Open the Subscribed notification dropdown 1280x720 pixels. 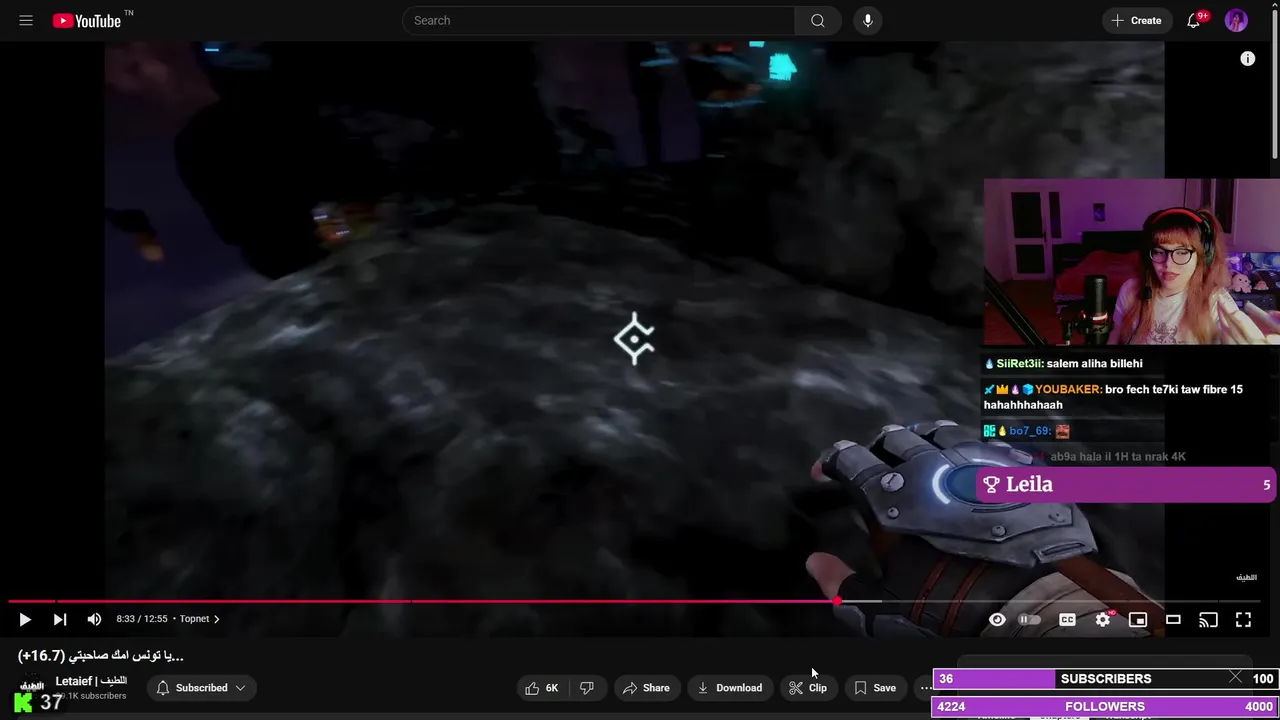pos(203,688)
